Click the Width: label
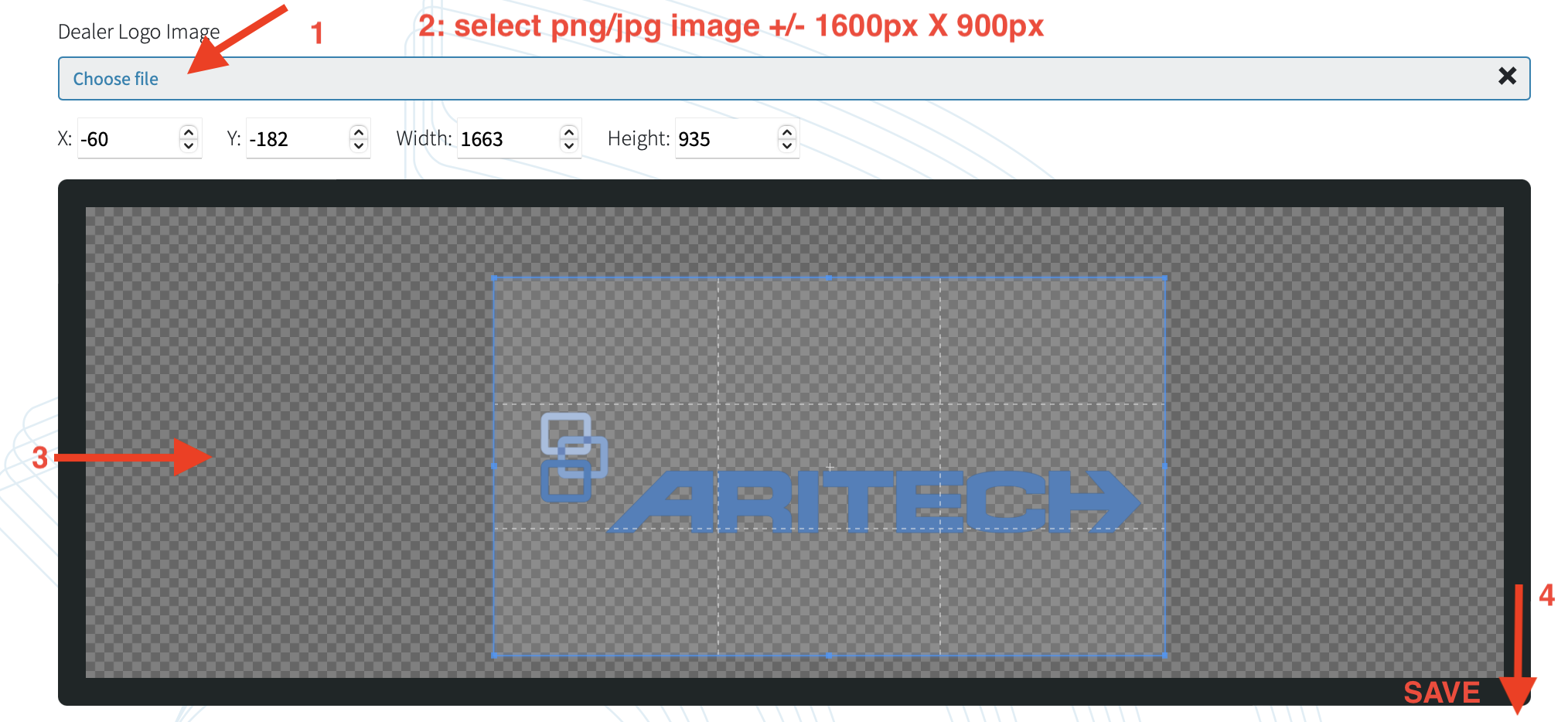The height and width of the screenshot is (722, 1568). click(x=424, y=138)
